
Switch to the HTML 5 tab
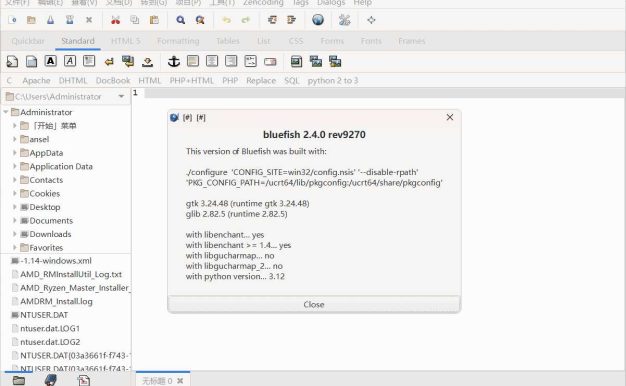click(125, 41)
